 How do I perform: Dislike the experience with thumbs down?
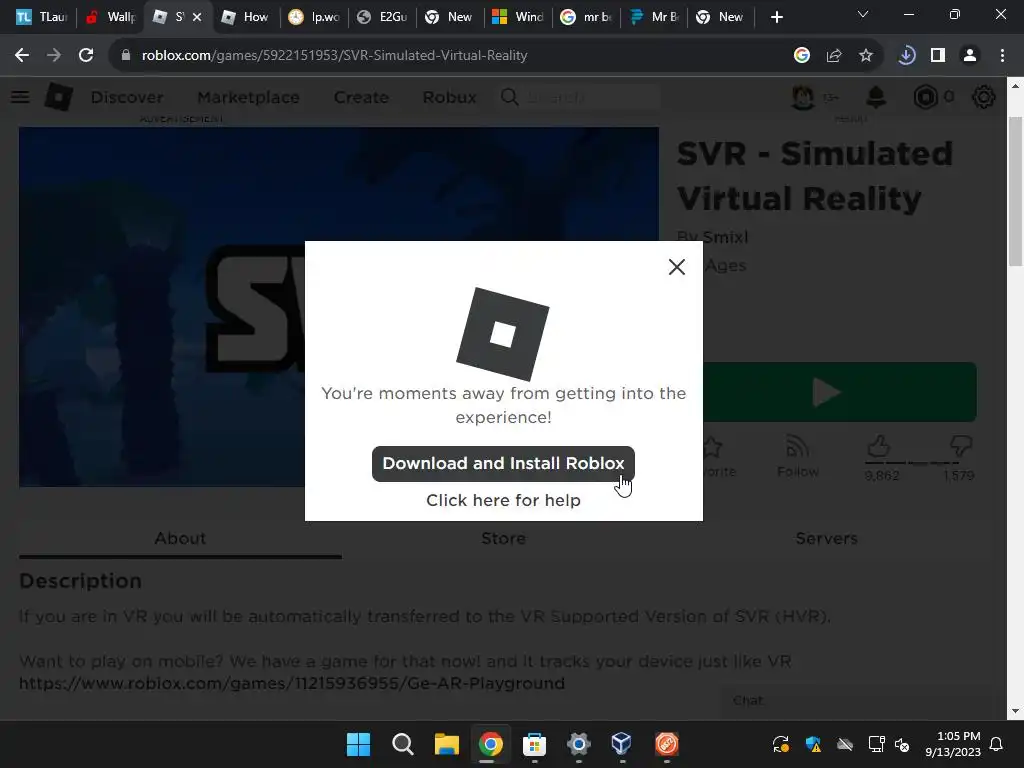[x=961, y=447]
